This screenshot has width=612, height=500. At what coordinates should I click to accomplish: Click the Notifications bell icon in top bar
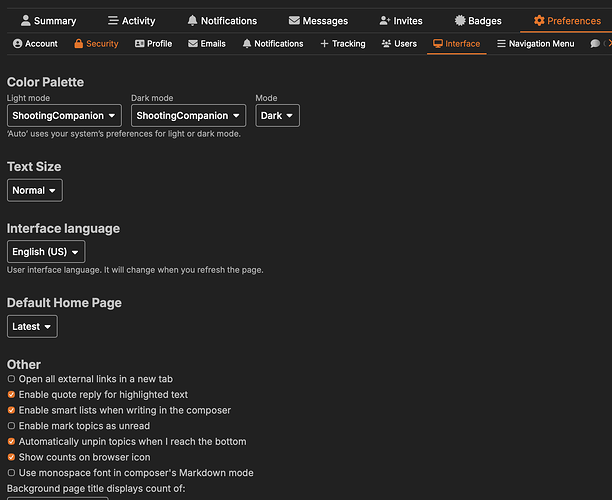pos(192,21)
